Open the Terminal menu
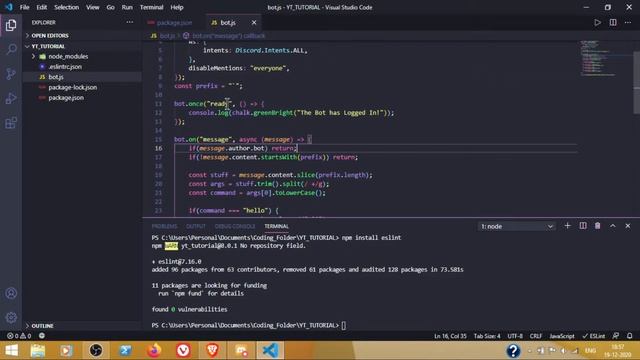This screenshot has height=360, width=640. 151,7
